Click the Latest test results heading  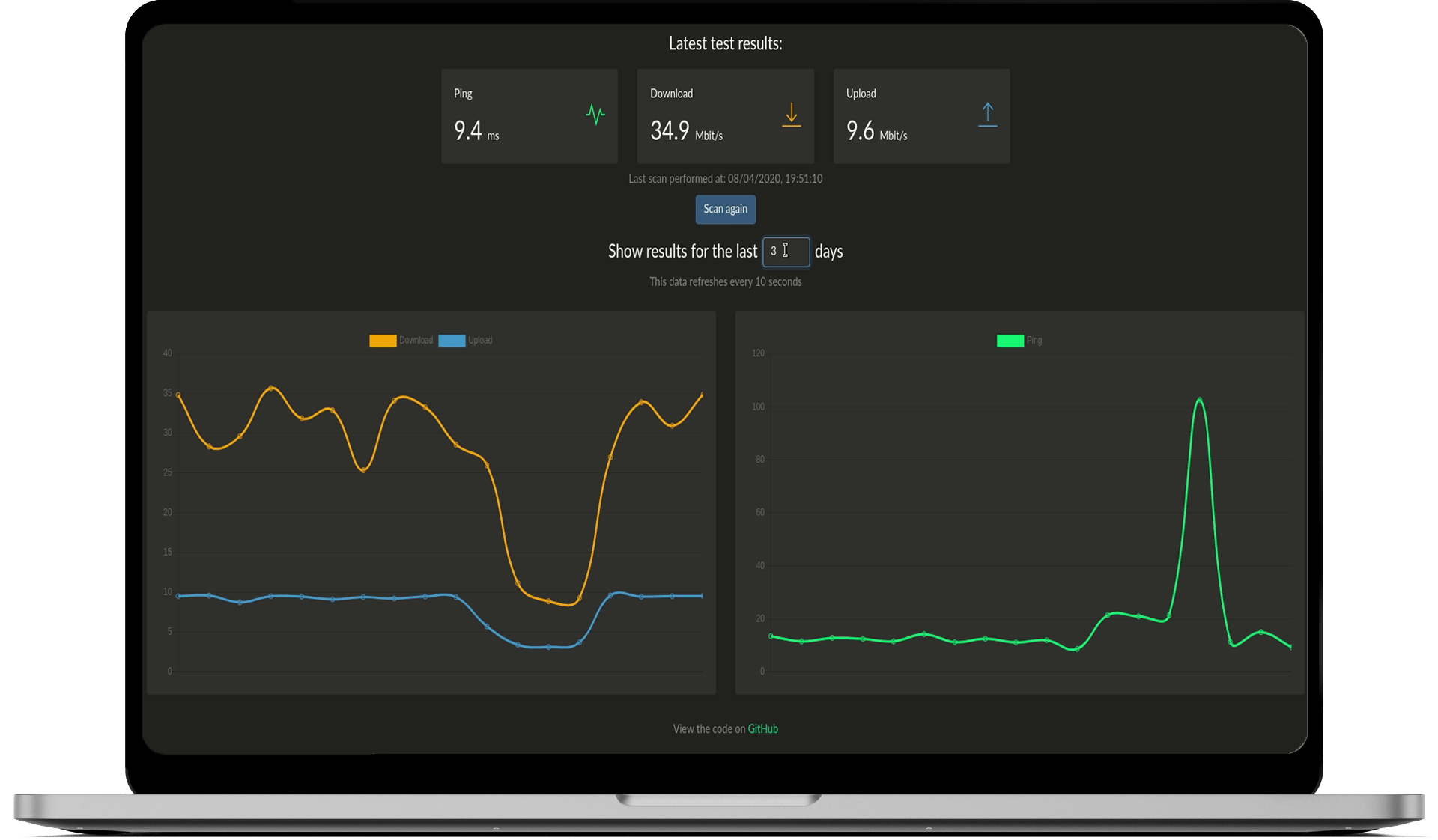[725, 43]
